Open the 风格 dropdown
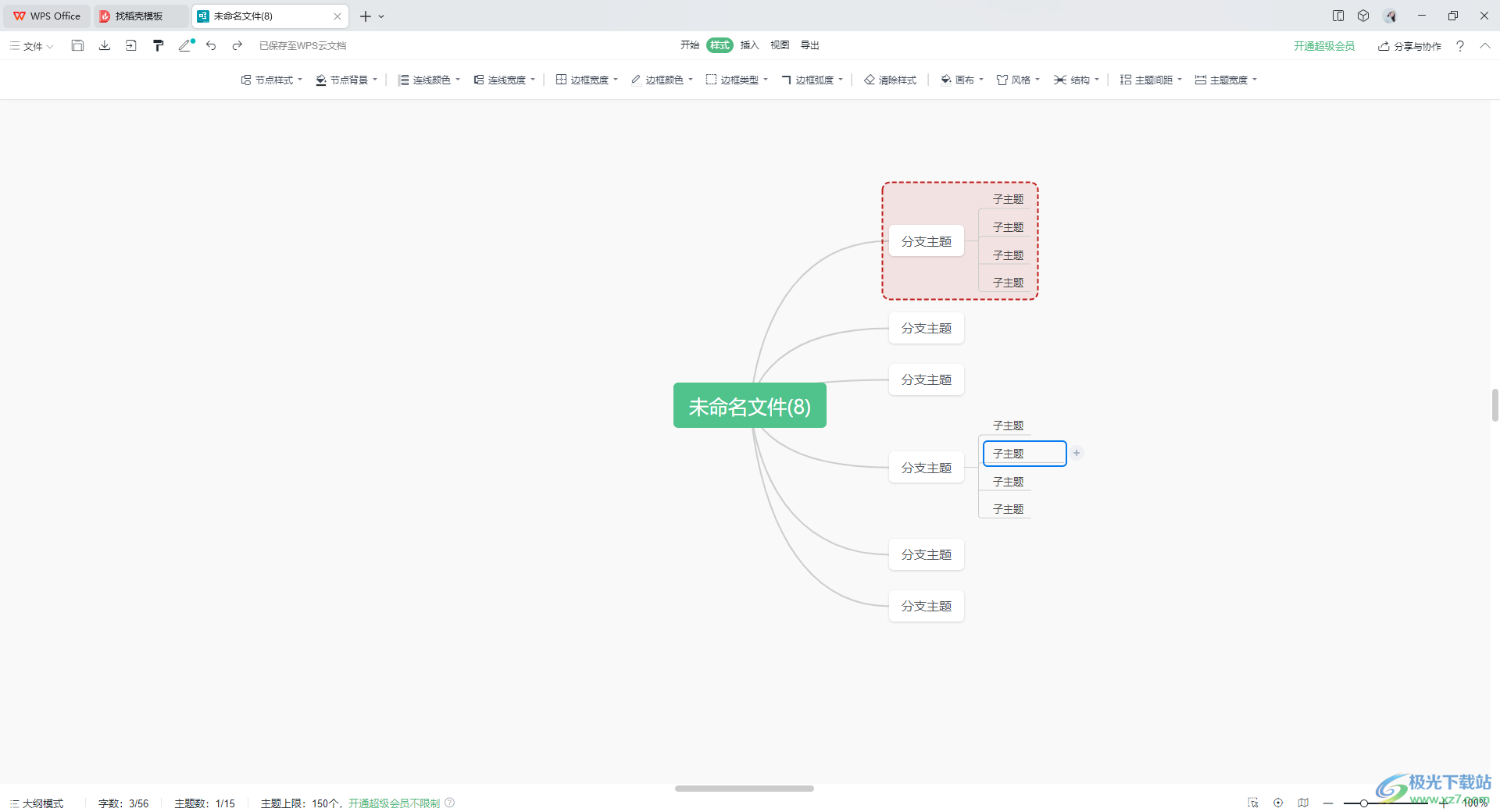The height and width of the screenshot is (812, 1500). (1018, 80)
